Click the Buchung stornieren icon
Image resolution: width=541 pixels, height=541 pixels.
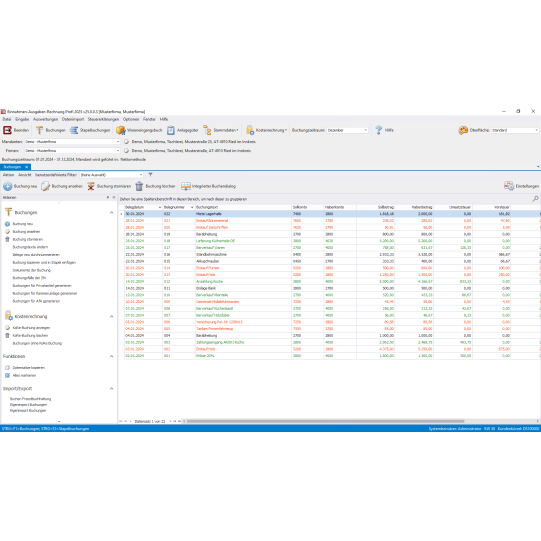click(91, 186)
